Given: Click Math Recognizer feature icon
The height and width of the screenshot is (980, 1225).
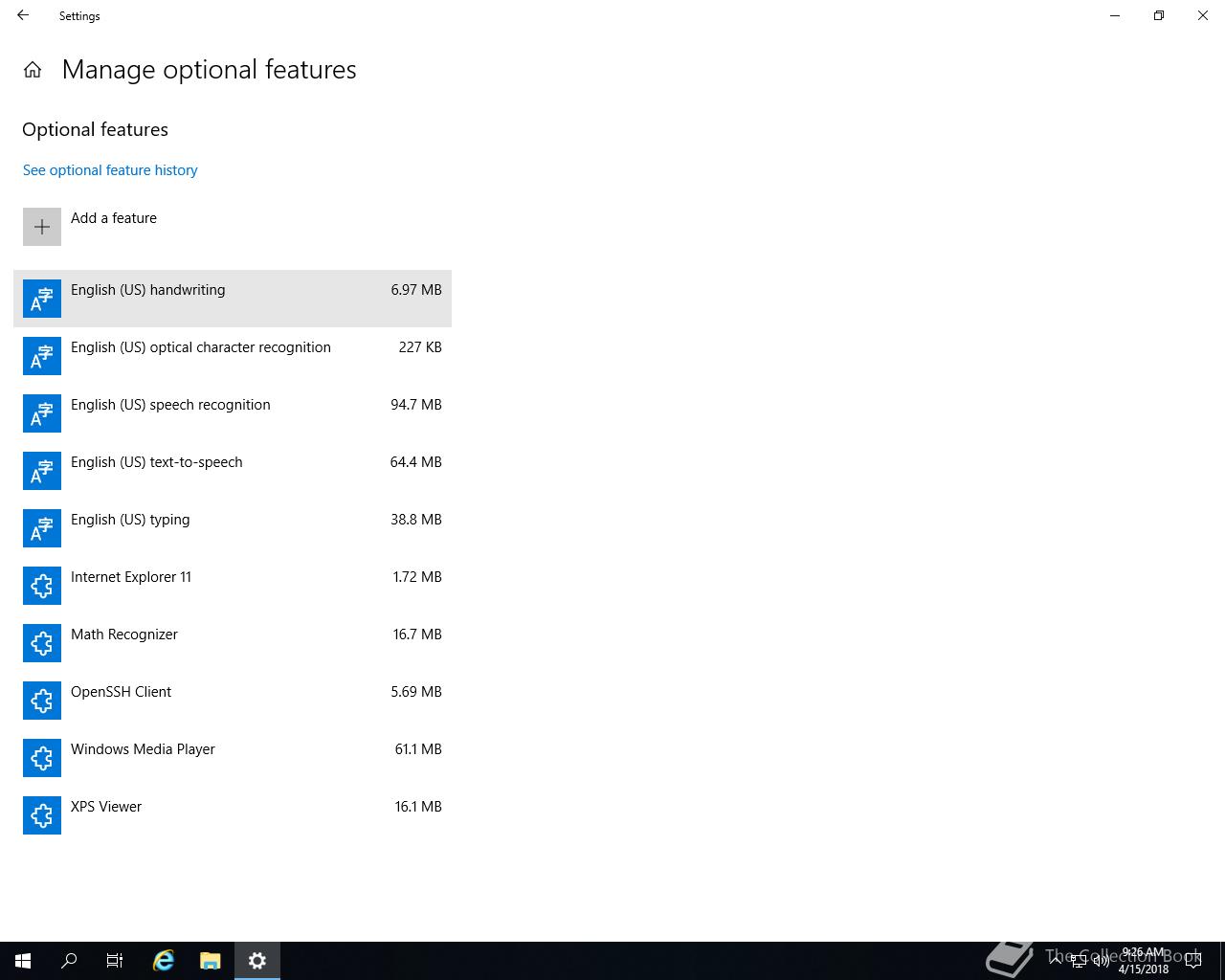Looking at the screenshot, I should point(42,643).
